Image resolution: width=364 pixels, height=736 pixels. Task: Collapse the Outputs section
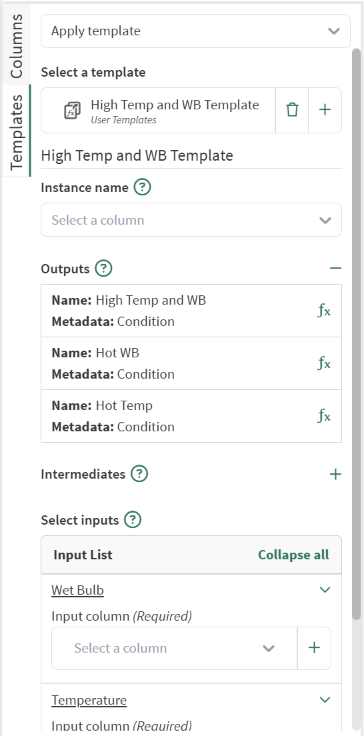(x=335, y=268)
